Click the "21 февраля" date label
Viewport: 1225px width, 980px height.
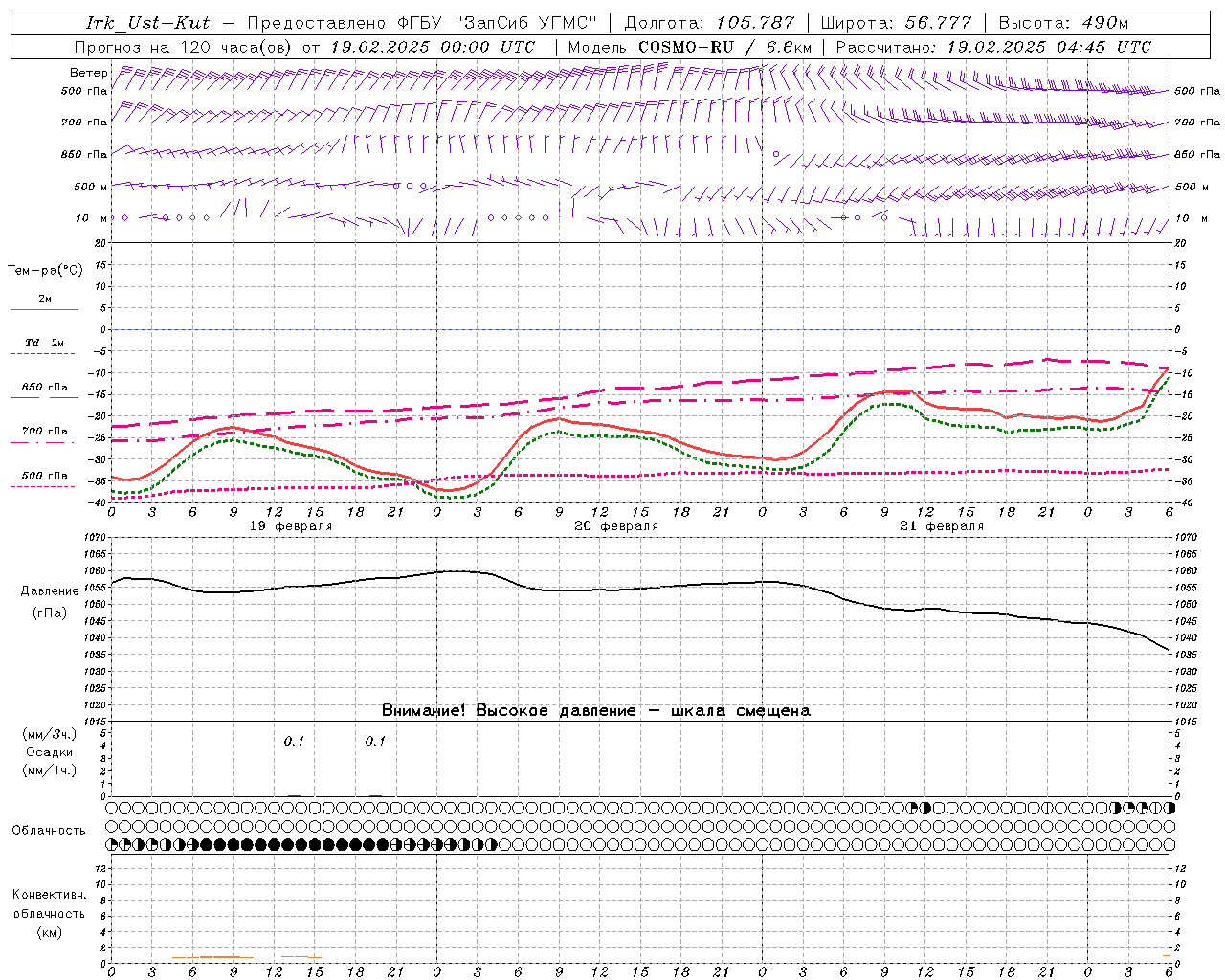[x=942, y=526]
